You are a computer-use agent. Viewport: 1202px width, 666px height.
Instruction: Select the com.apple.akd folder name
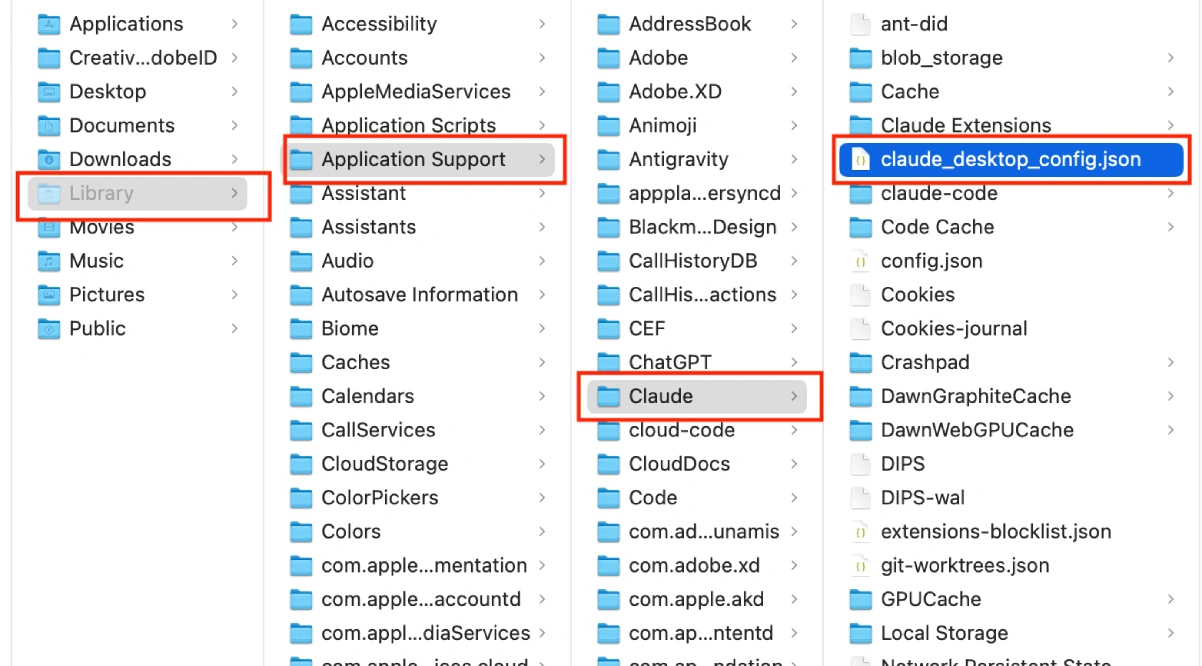[x=696, y=599]
